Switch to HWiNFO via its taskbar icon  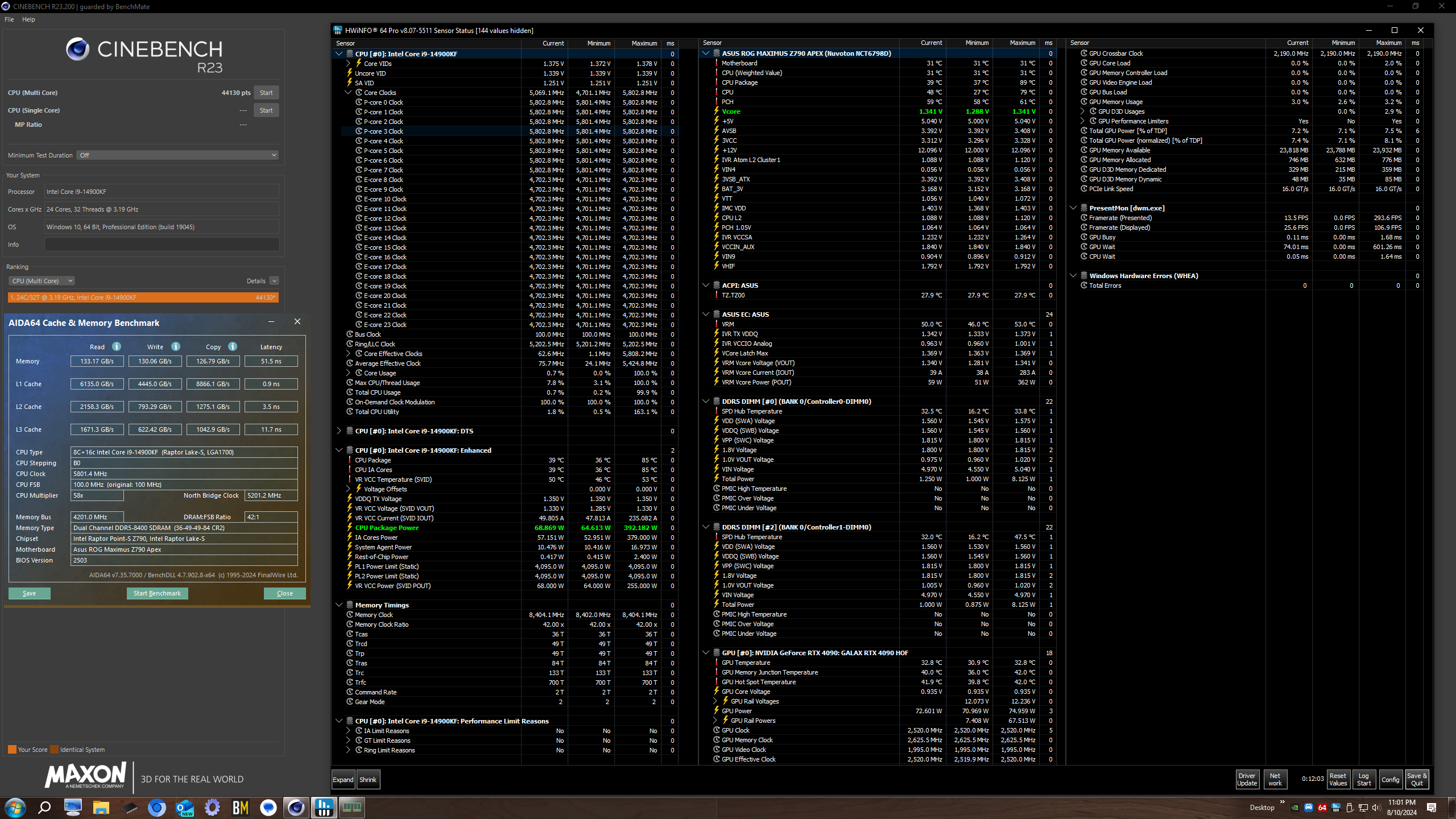(x=324, y=807)
